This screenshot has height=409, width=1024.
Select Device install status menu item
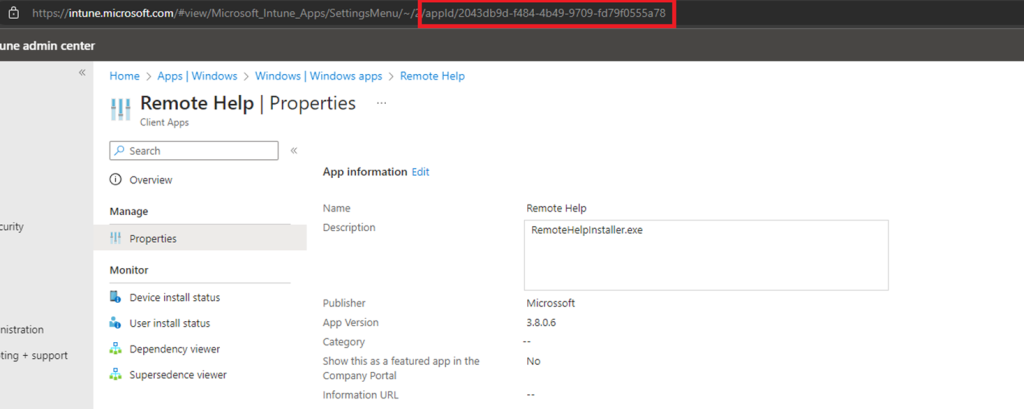pyautogui.click(x=174, y=298)
